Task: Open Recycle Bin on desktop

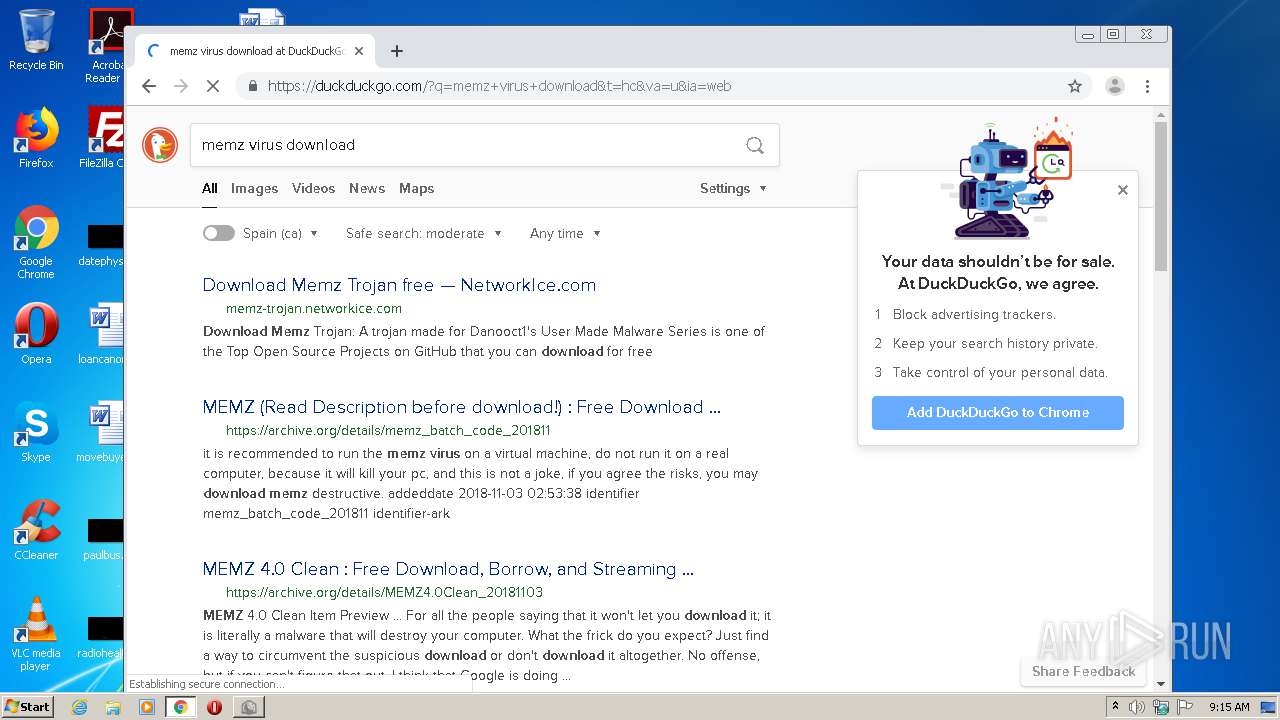Action: 36,40
